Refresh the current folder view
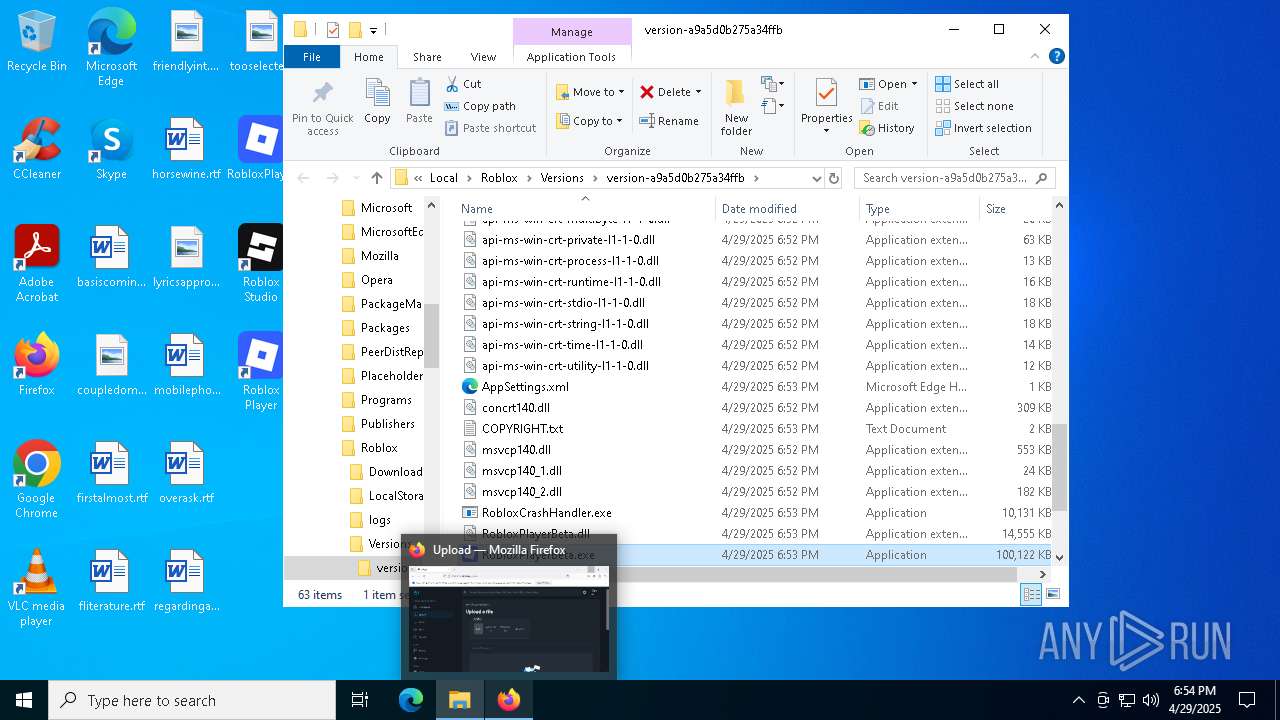Screen dimensions: 1280x720 click(x=834, y=178)
